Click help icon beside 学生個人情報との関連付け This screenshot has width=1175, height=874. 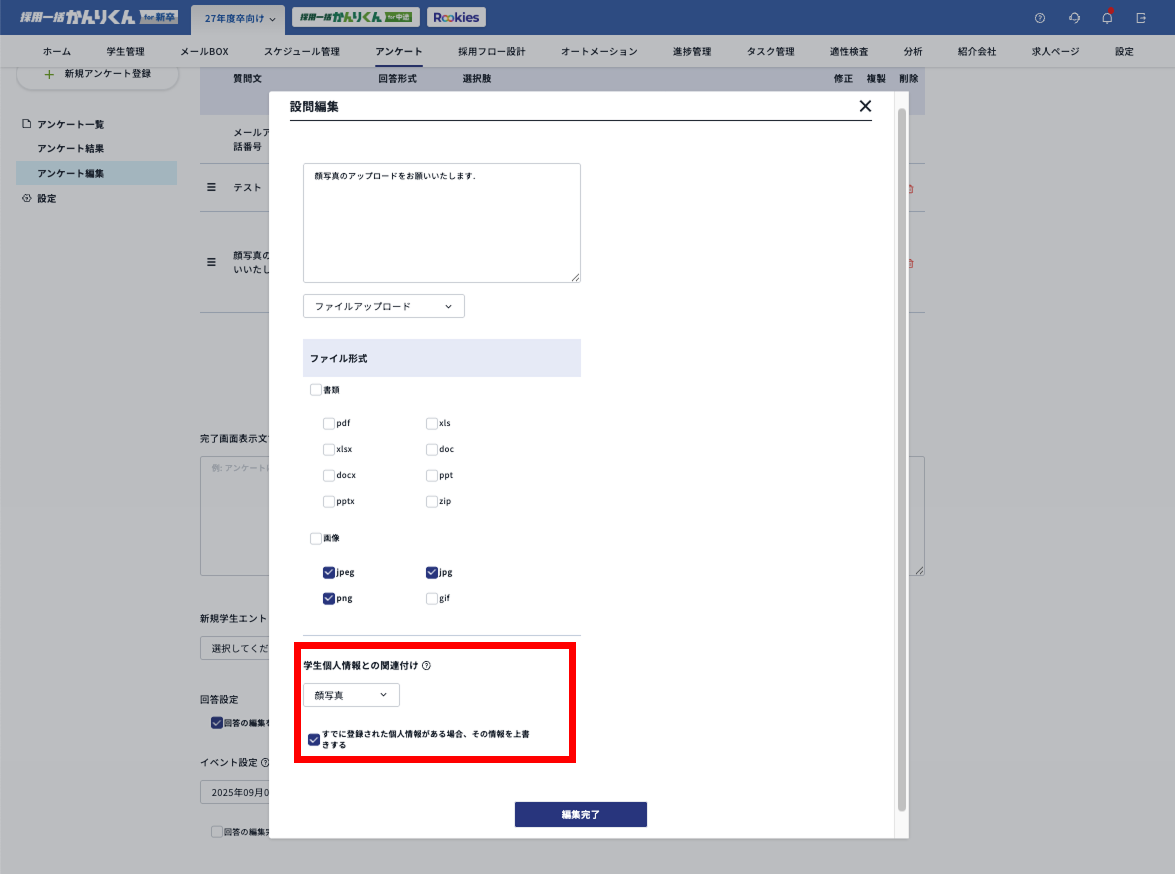point(427,666)
